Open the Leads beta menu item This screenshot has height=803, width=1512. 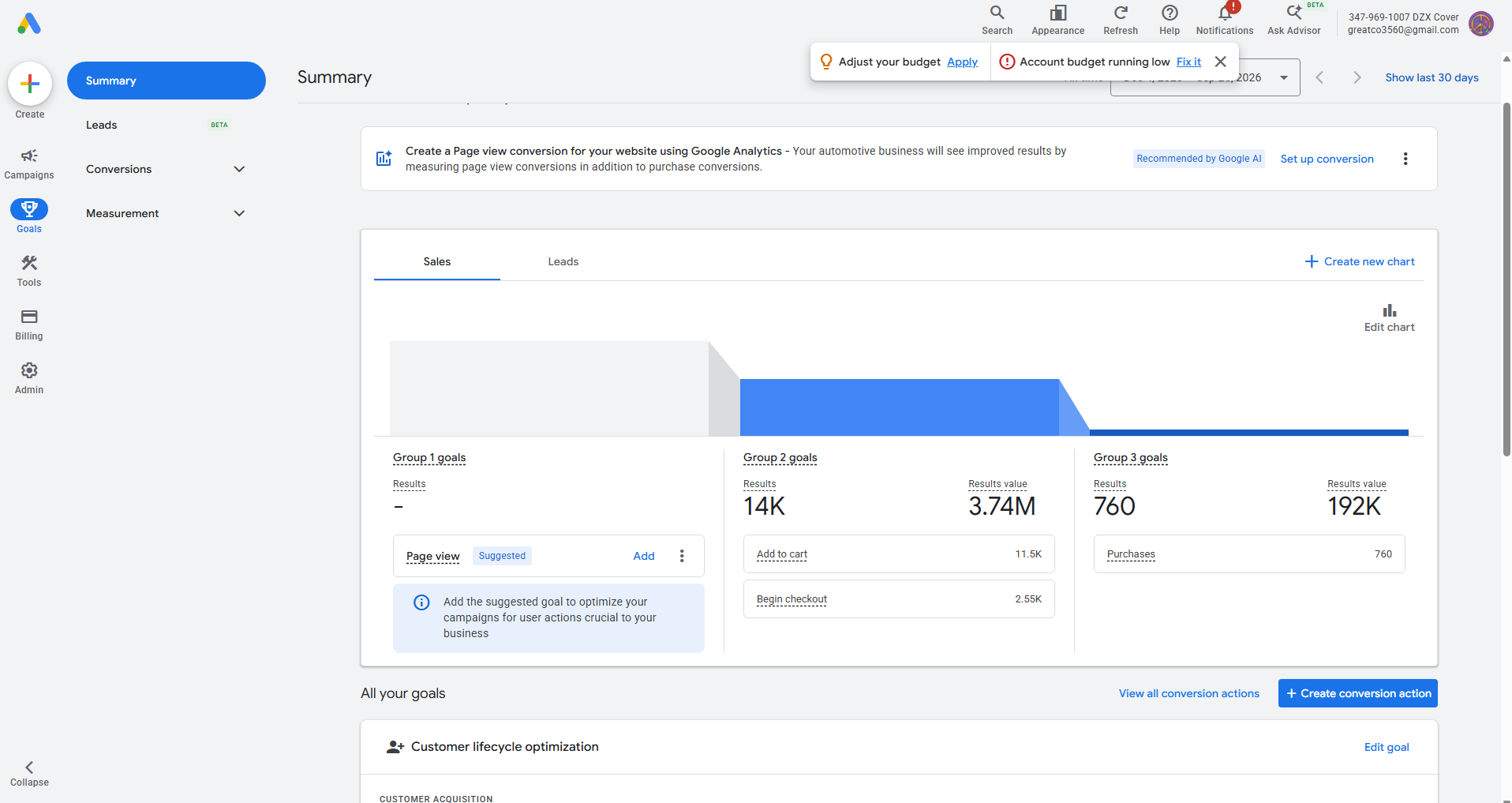pos(166,125)
